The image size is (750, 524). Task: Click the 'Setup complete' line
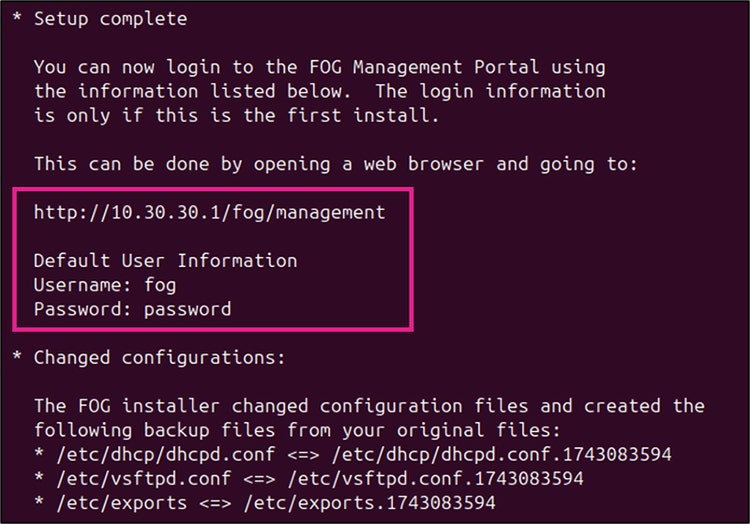click(110, 19)
